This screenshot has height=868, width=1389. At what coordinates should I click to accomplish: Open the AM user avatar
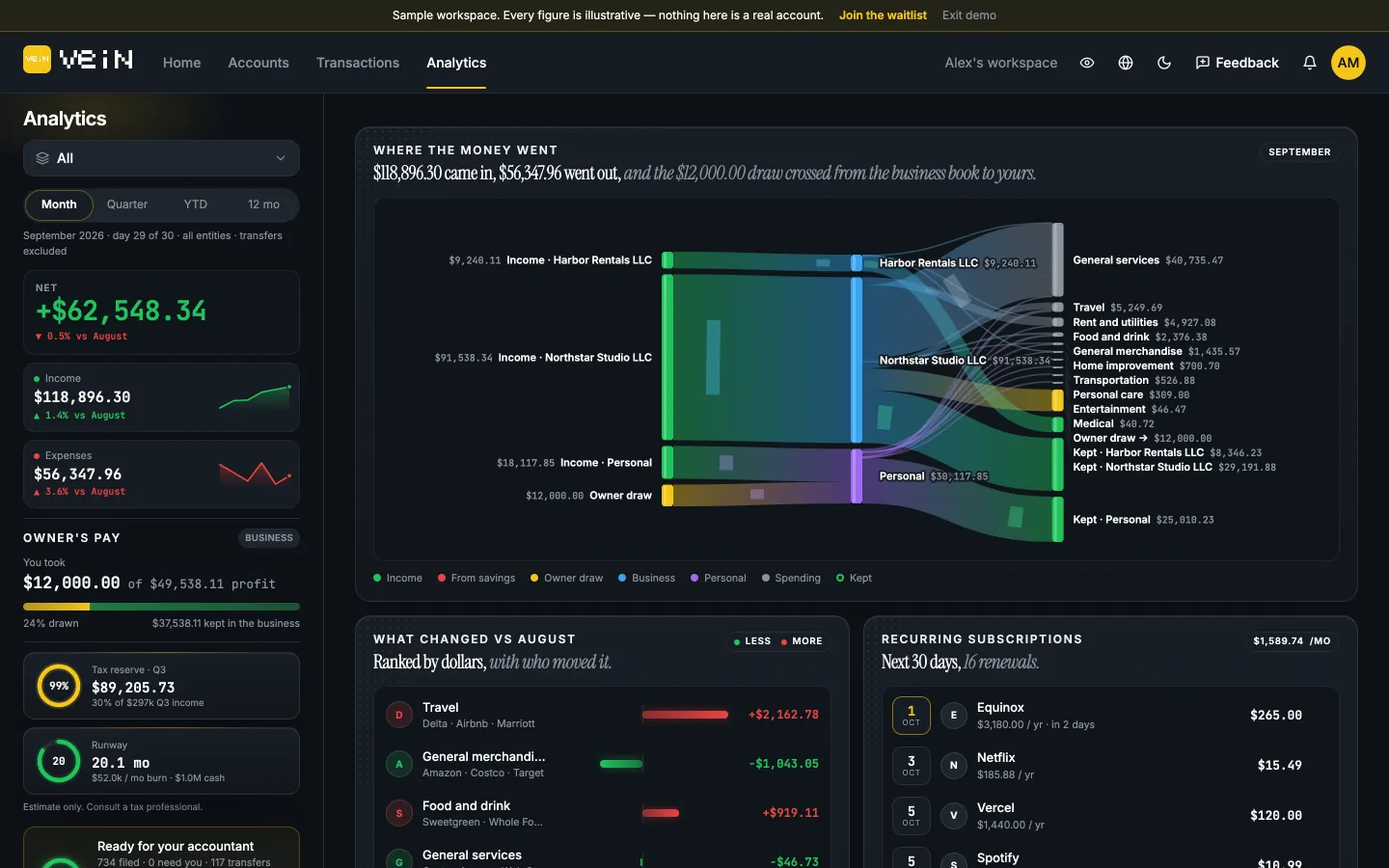tap(1348, 63)
